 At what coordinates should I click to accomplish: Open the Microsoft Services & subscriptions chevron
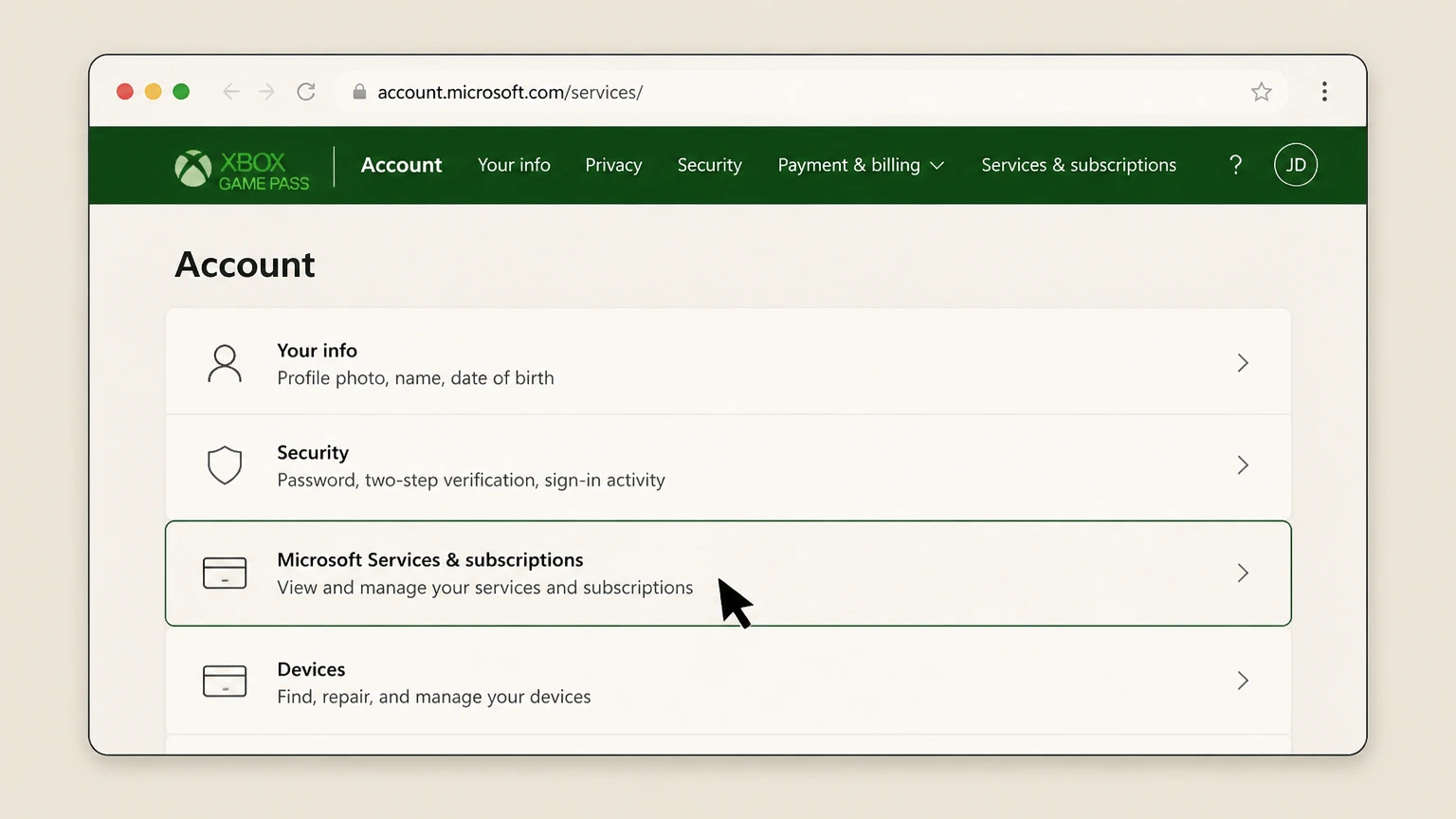click(x=1243, y=573)
